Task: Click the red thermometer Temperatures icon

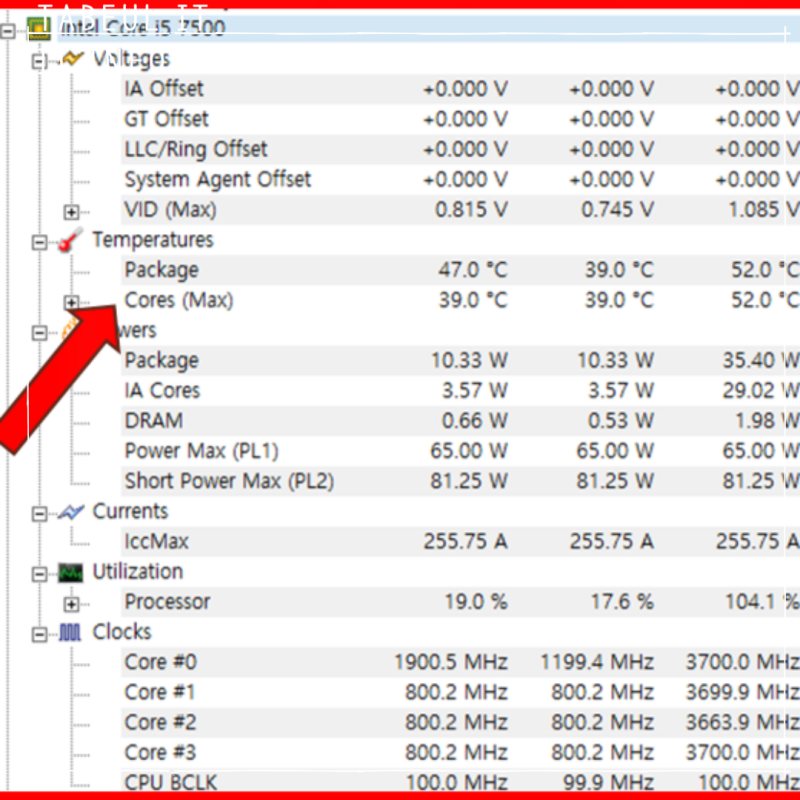Action: pyautogui.click(x=70, y=240)
